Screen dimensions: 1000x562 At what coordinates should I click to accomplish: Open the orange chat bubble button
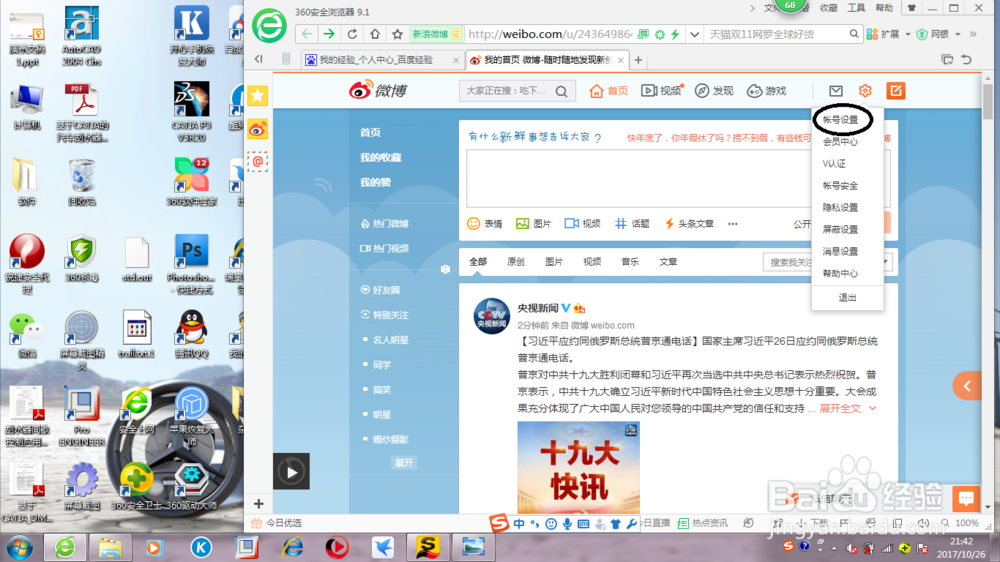[966, 499]
